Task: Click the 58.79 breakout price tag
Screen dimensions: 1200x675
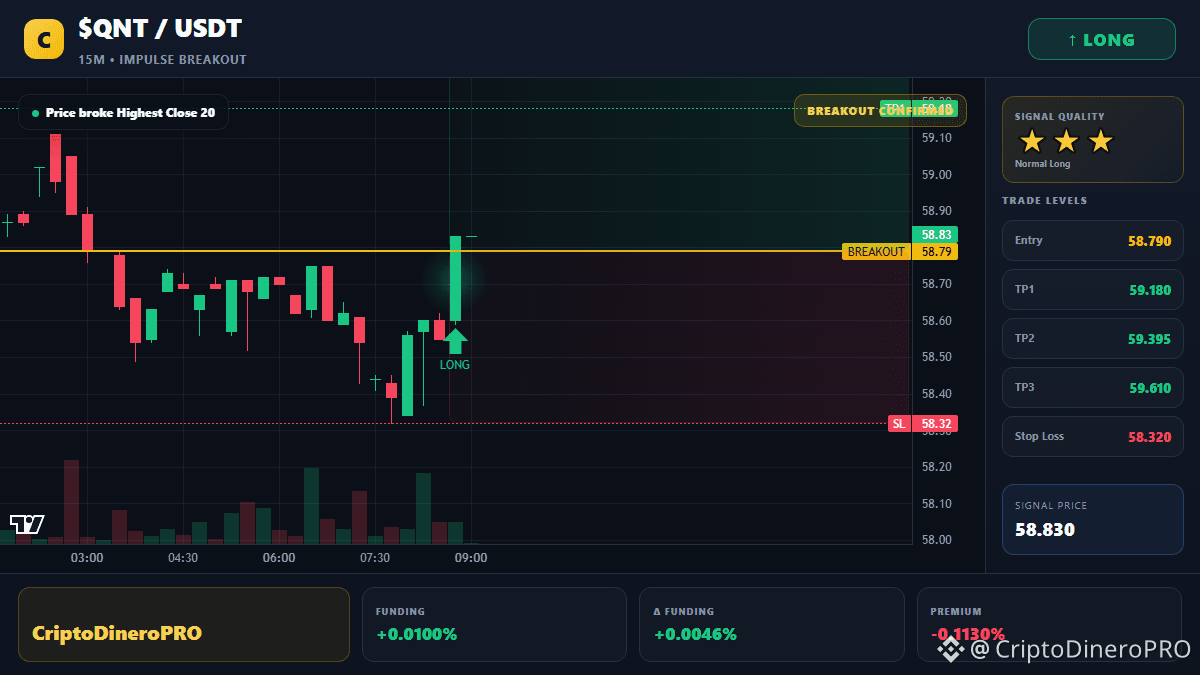Action: pyautogui.click(x=935, y=252)
